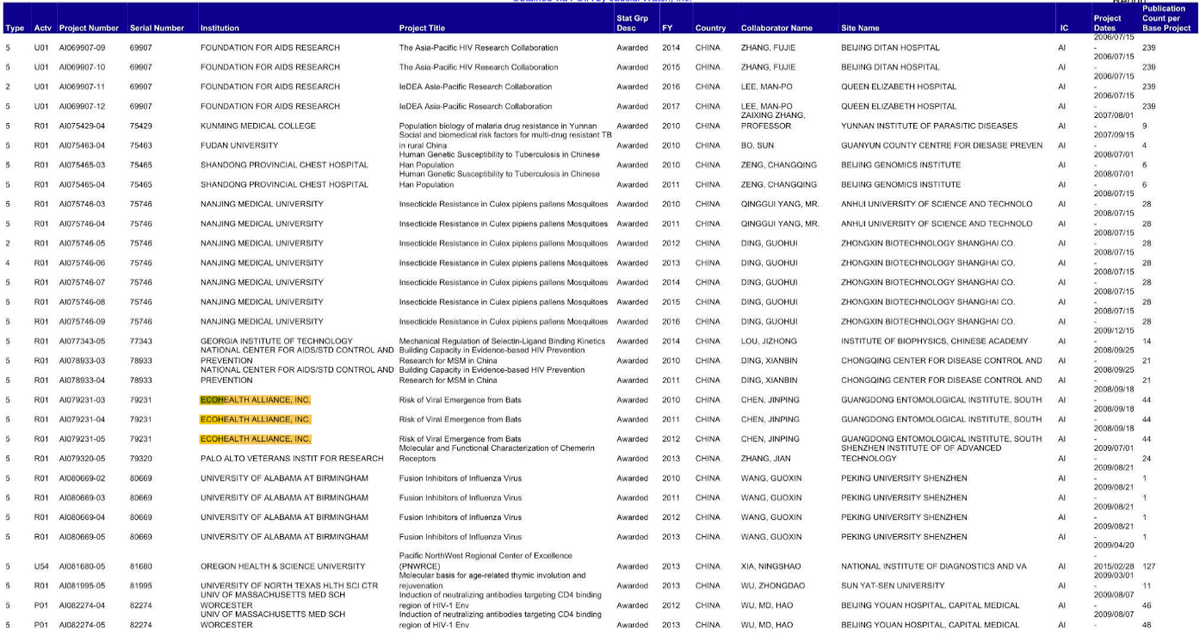The height and width of the screenshot is (636, 1200).
Task: Click the Institution column header
Action: click(219, 28)
